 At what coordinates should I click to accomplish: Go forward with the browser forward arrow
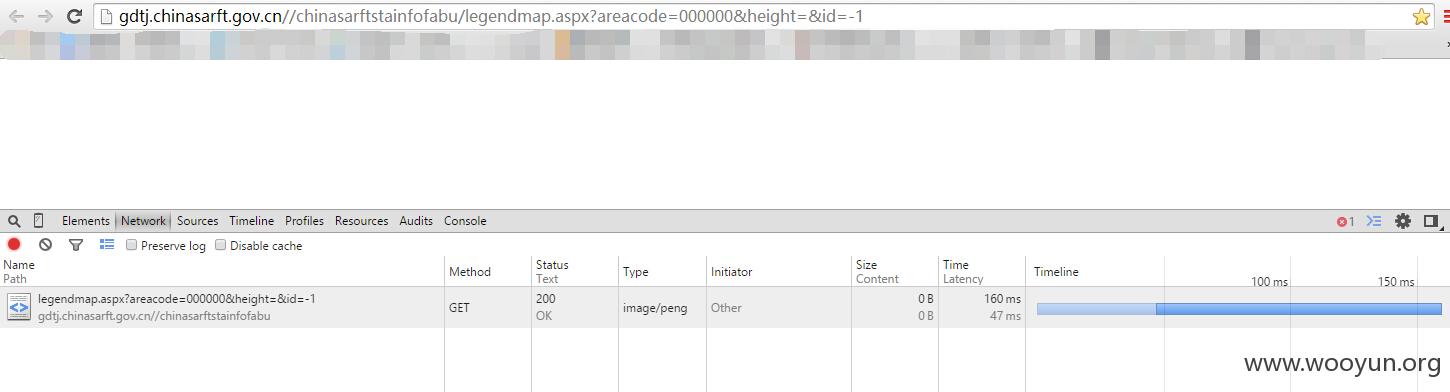pos(45,16)
